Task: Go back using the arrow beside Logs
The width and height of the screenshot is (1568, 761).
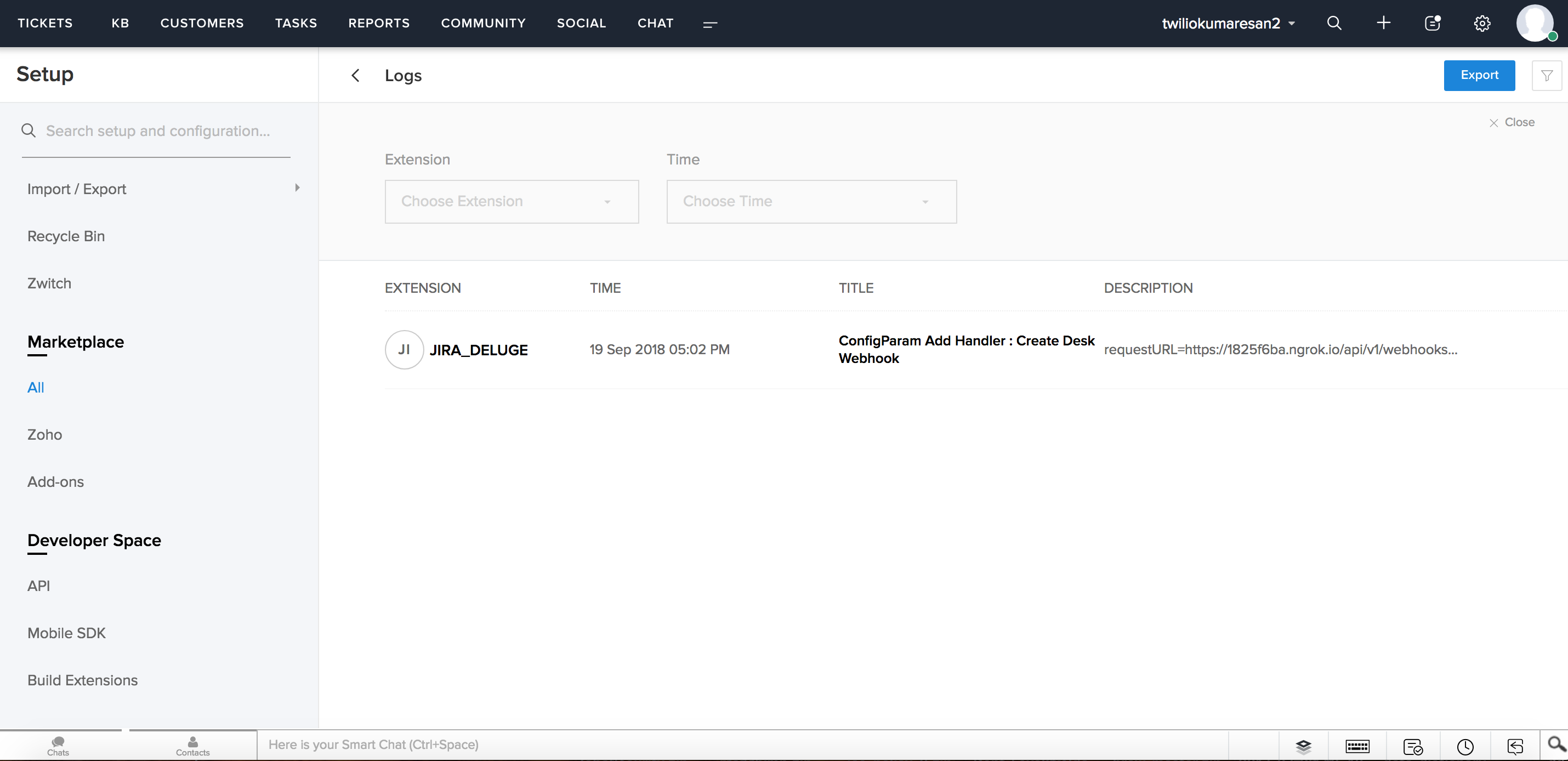Action: (x=355, y=76)
